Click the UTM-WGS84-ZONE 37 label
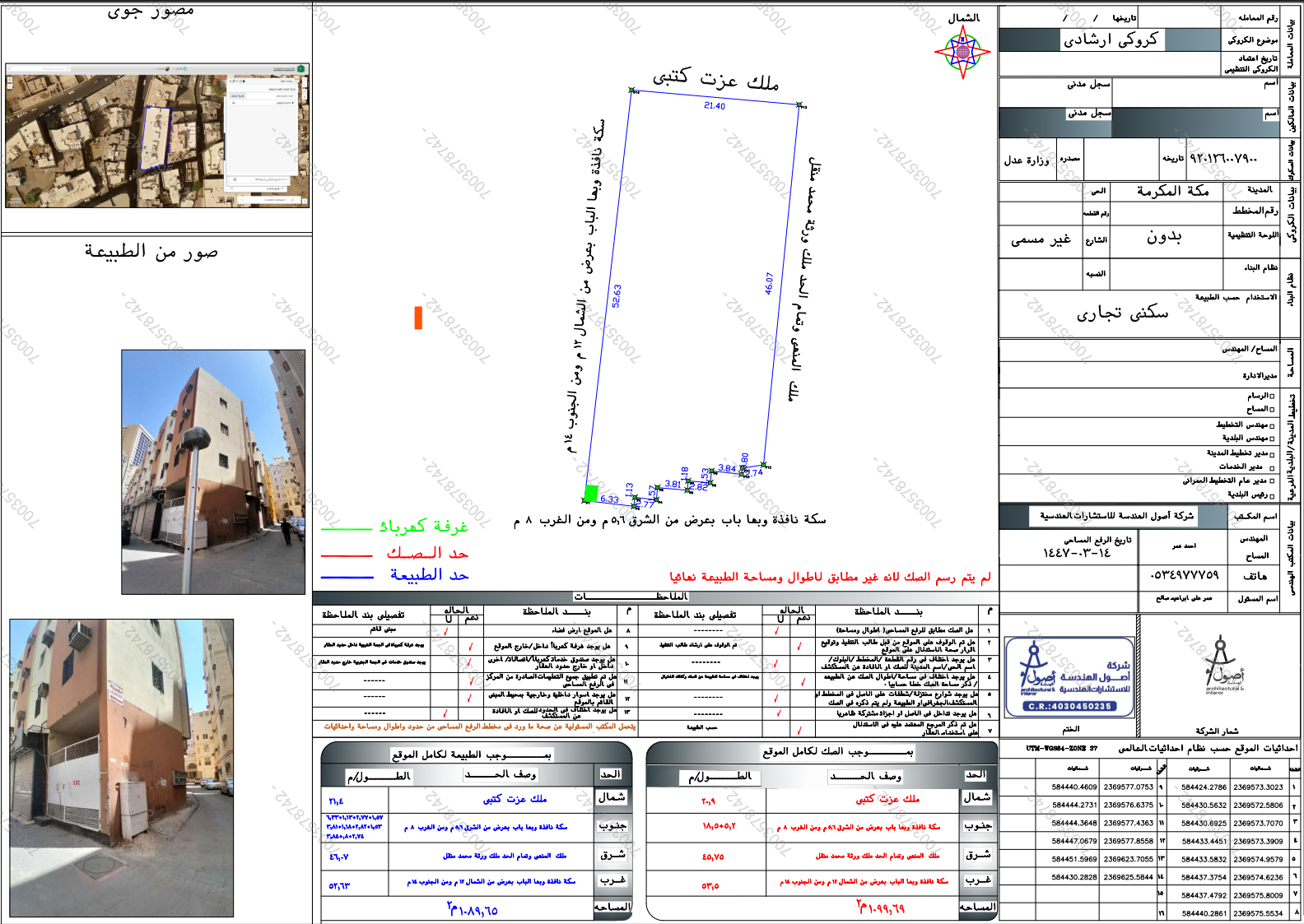This screenshot has height=924, width=1304. [x=1061, y=749]
